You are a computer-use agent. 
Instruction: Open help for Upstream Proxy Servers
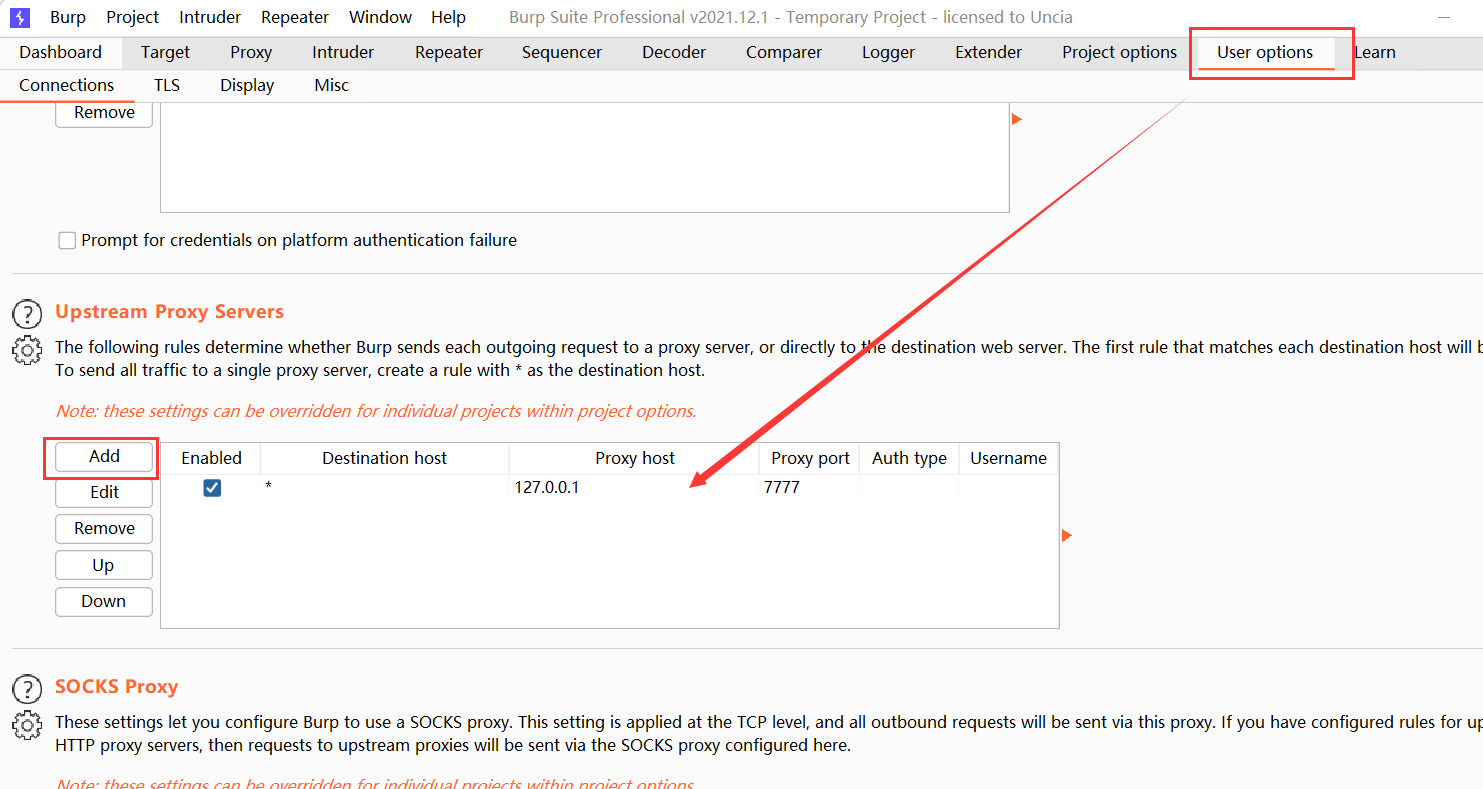pyautogui.click(x=27, y=314)
